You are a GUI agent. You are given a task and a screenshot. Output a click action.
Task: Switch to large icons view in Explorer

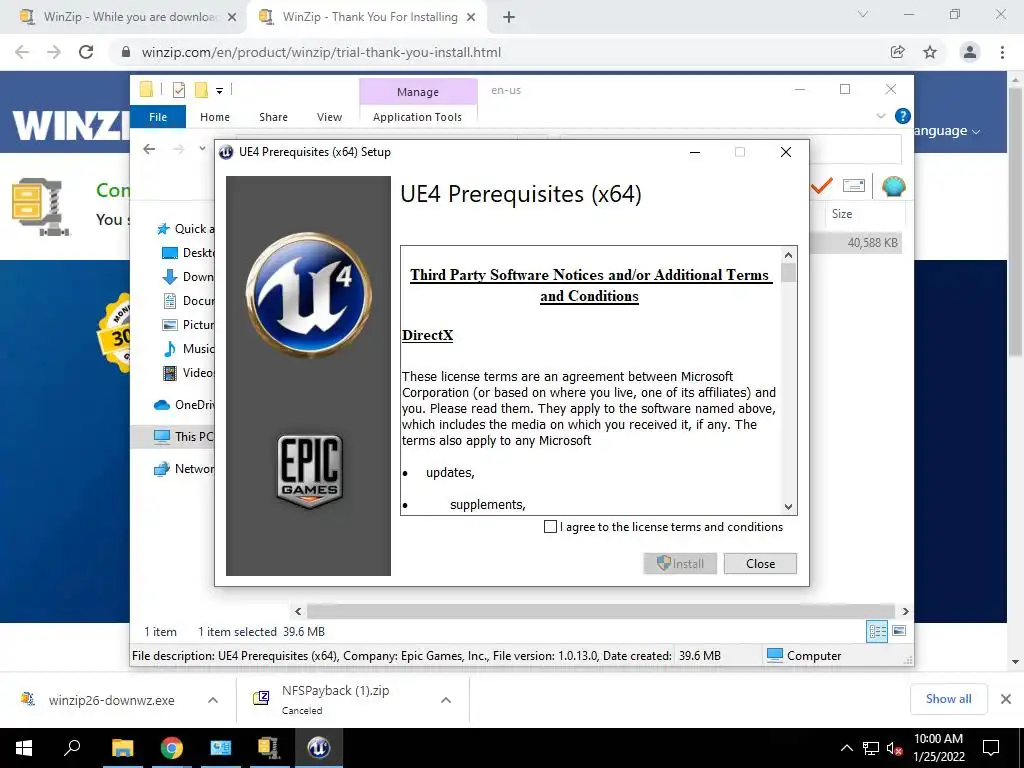(899, 631)
